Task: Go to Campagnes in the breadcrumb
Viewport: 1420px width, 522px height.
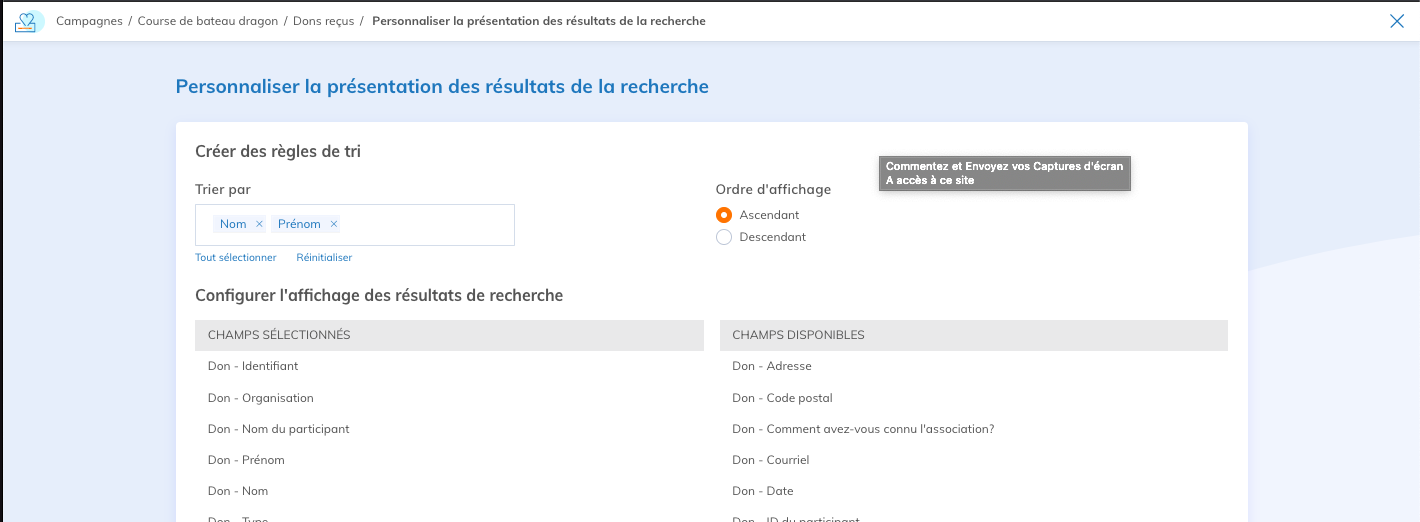Action: click(x=89, y=21)
